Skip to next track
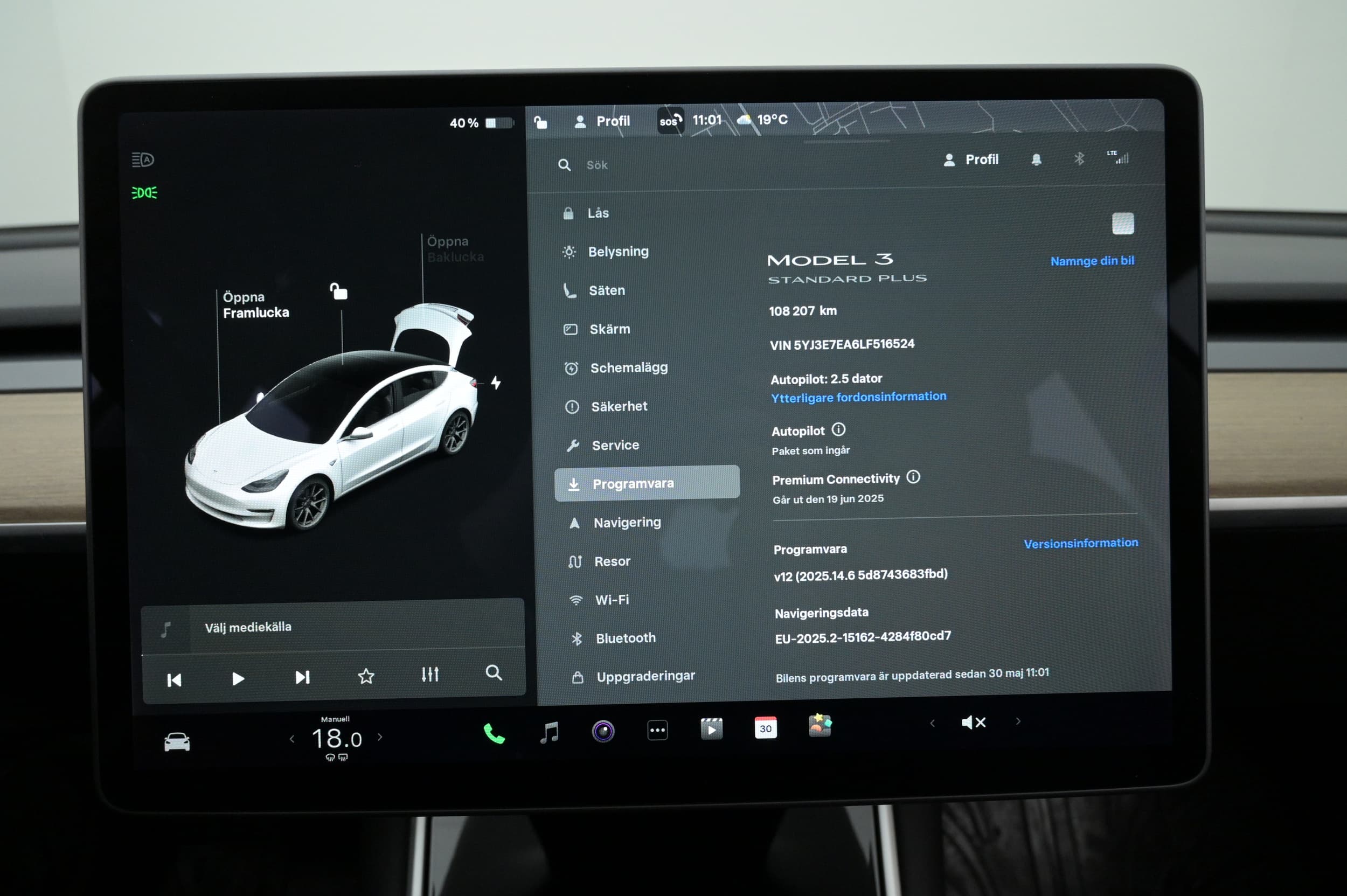1347x896 pixels. click(302, 677)
